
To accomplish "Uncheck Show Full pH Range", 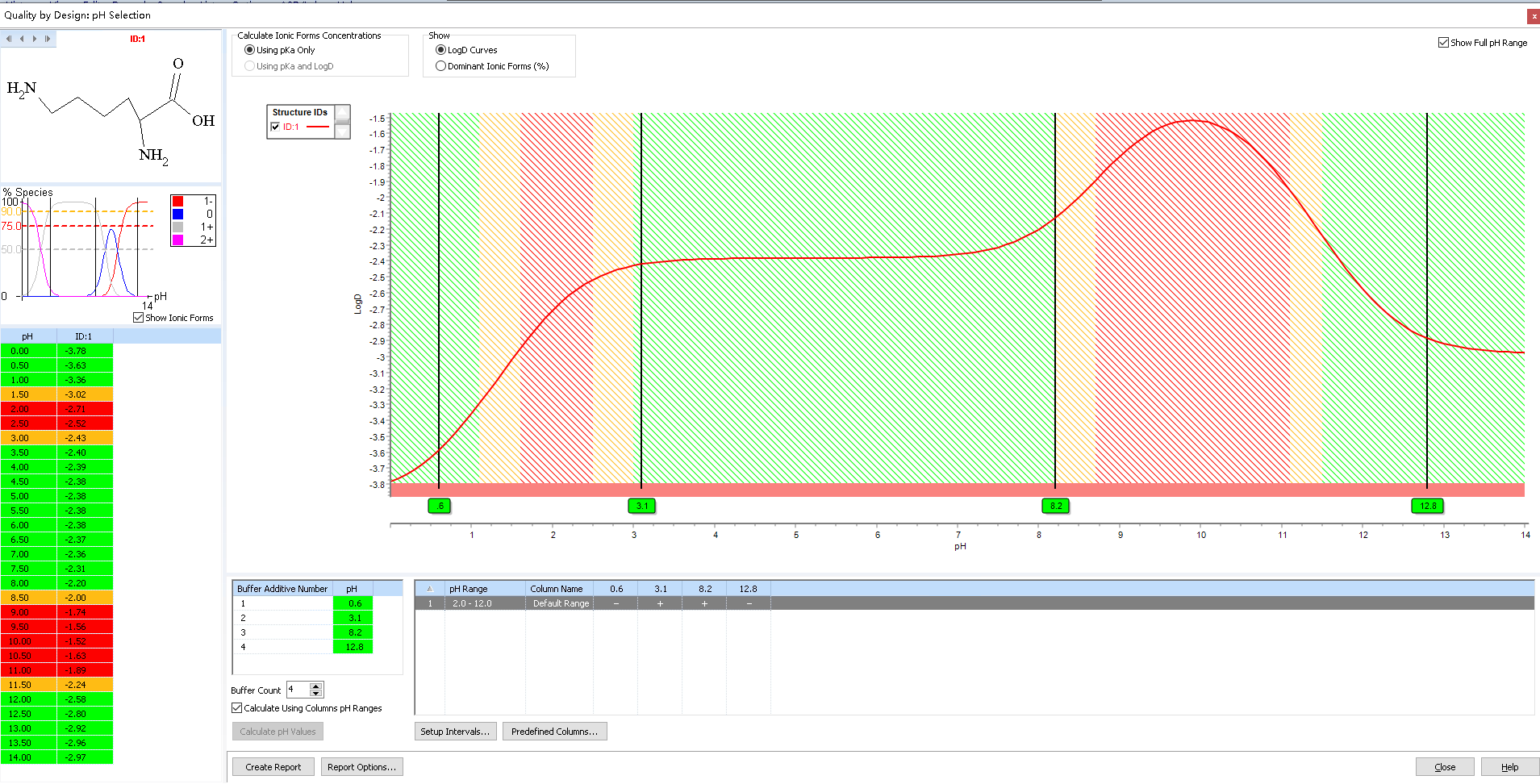I will 1443,43.
